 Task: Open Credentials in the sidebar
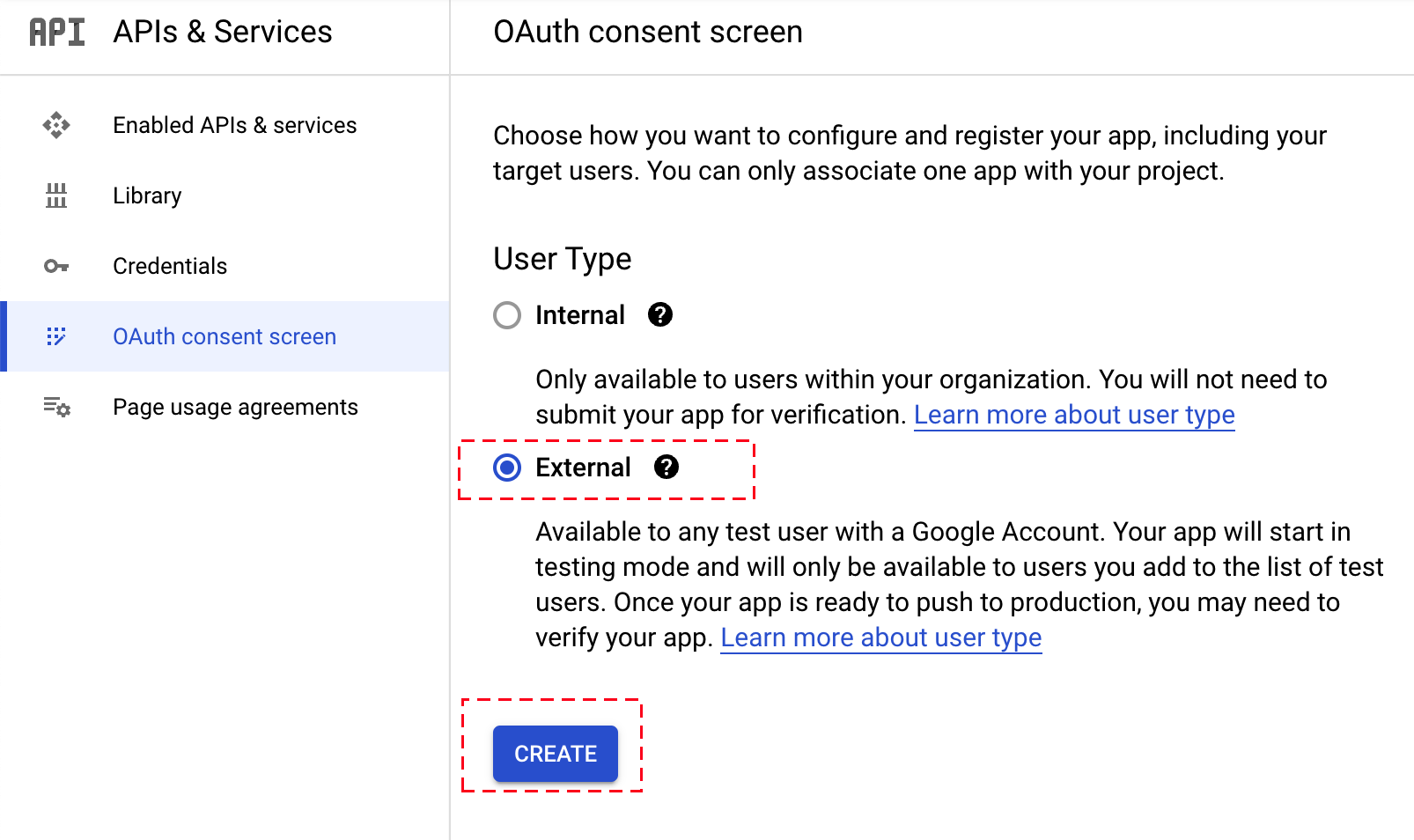(225, 266)
